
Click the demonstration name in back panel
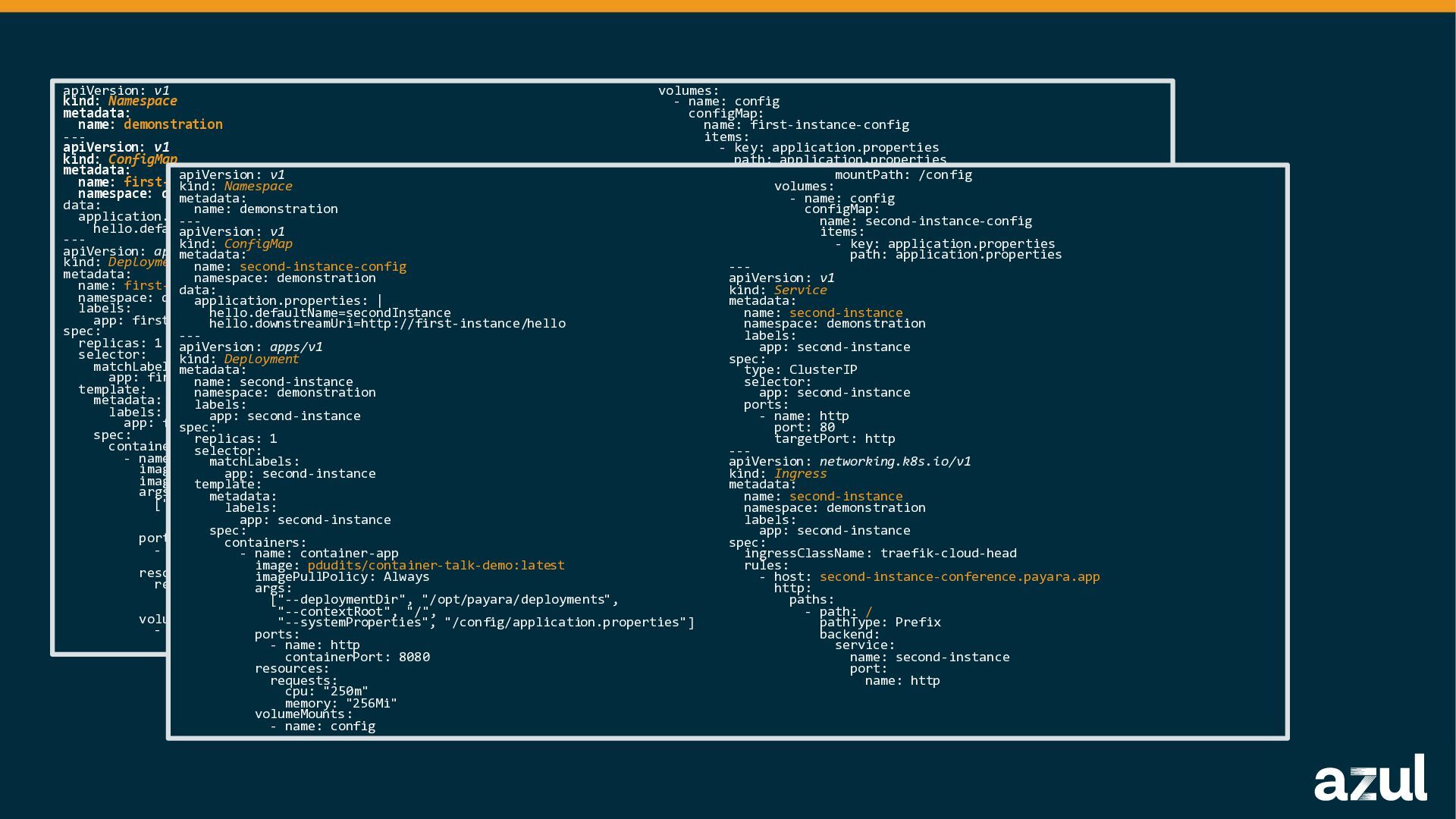(173, 124)
